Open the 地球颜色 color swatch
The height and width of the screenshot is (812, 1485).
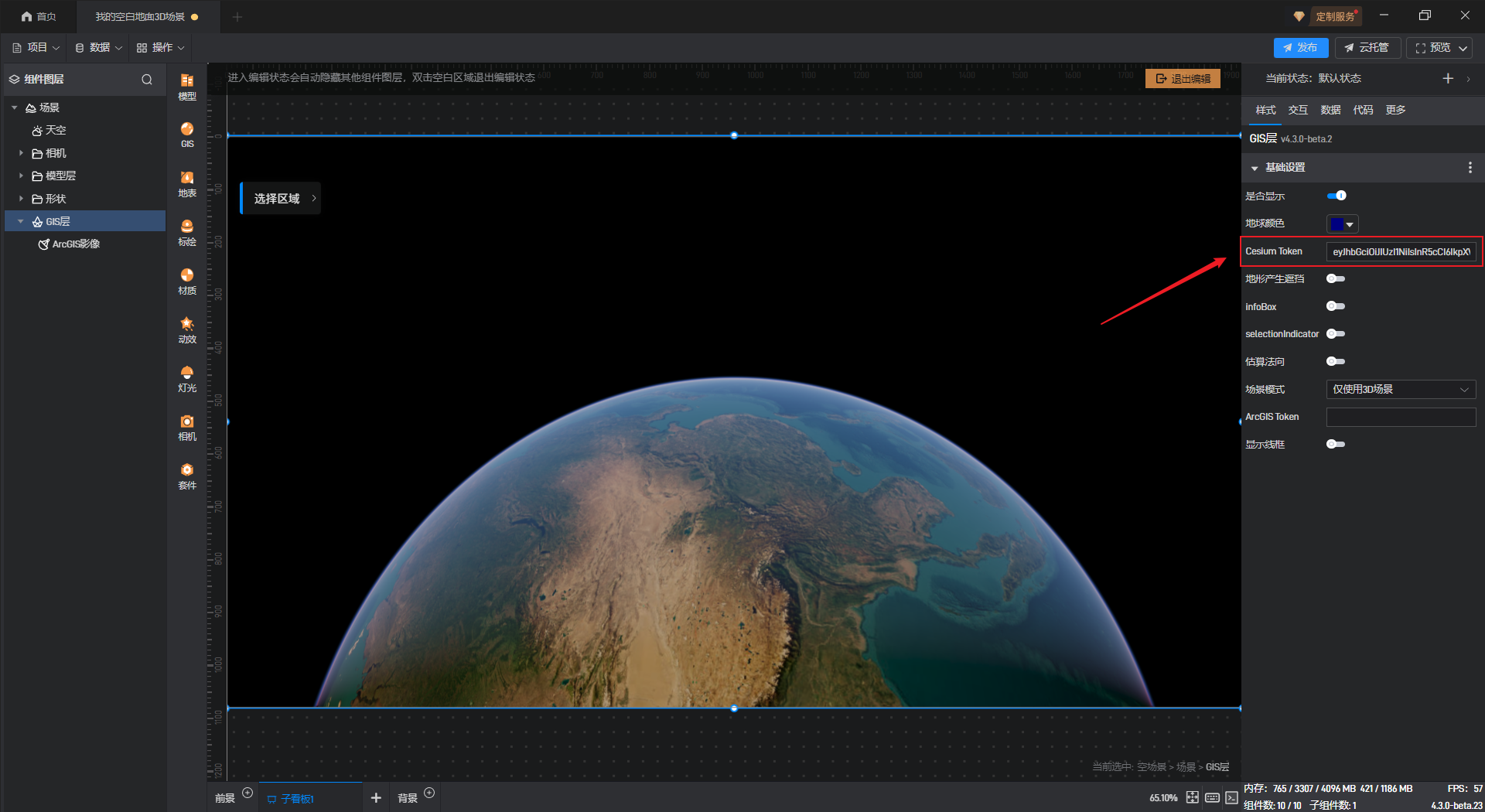tap(1342, 224)
